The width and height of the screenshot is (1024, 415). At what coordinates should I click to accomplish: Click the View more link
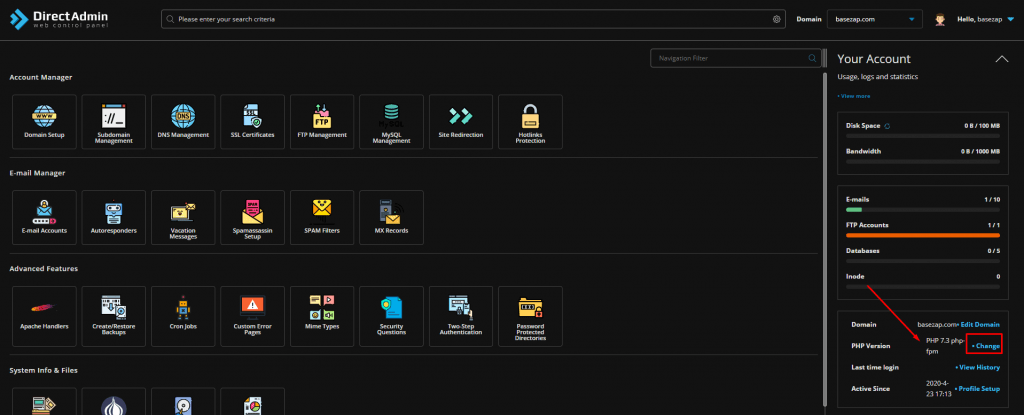854,96
